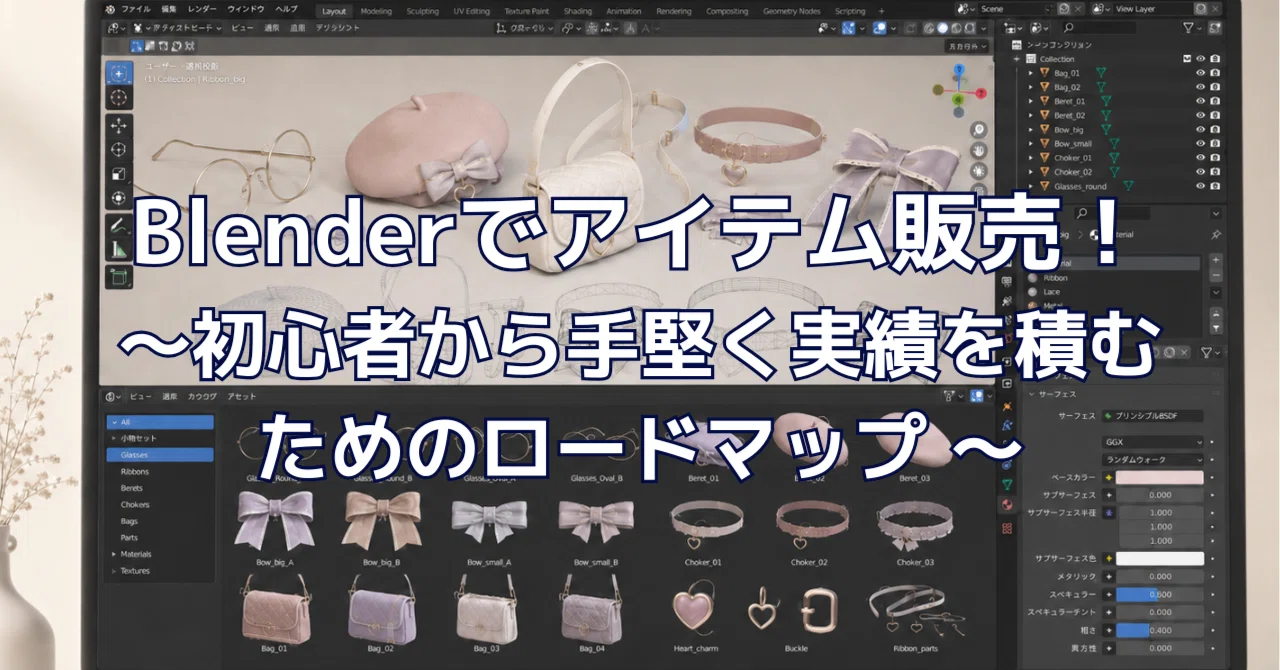Click the Blender logo icon in menu bar
1280x670 pixels.
(110, 10)
